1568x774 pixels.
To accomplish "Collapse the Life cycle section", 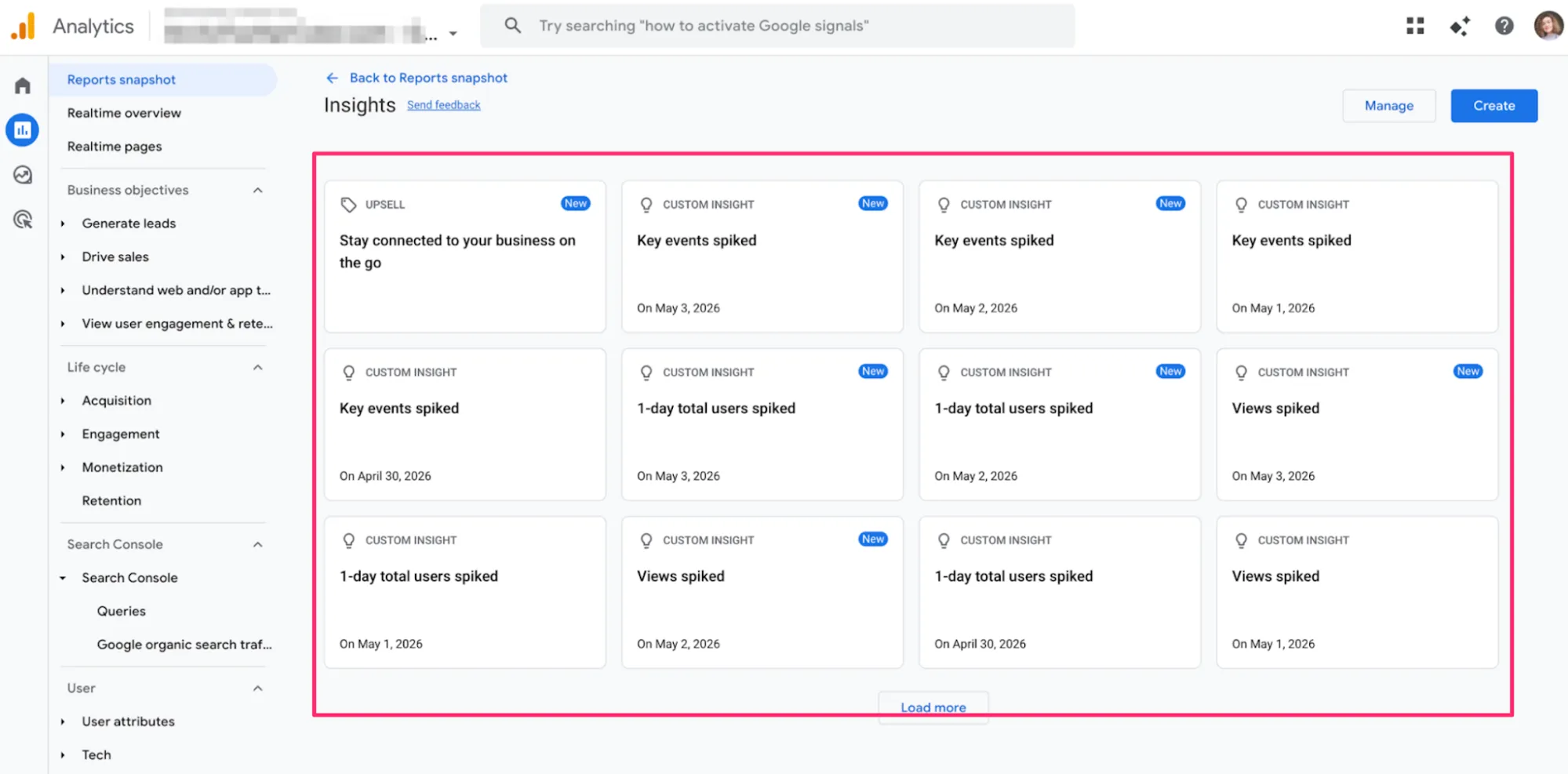I will tap(257, 368).
